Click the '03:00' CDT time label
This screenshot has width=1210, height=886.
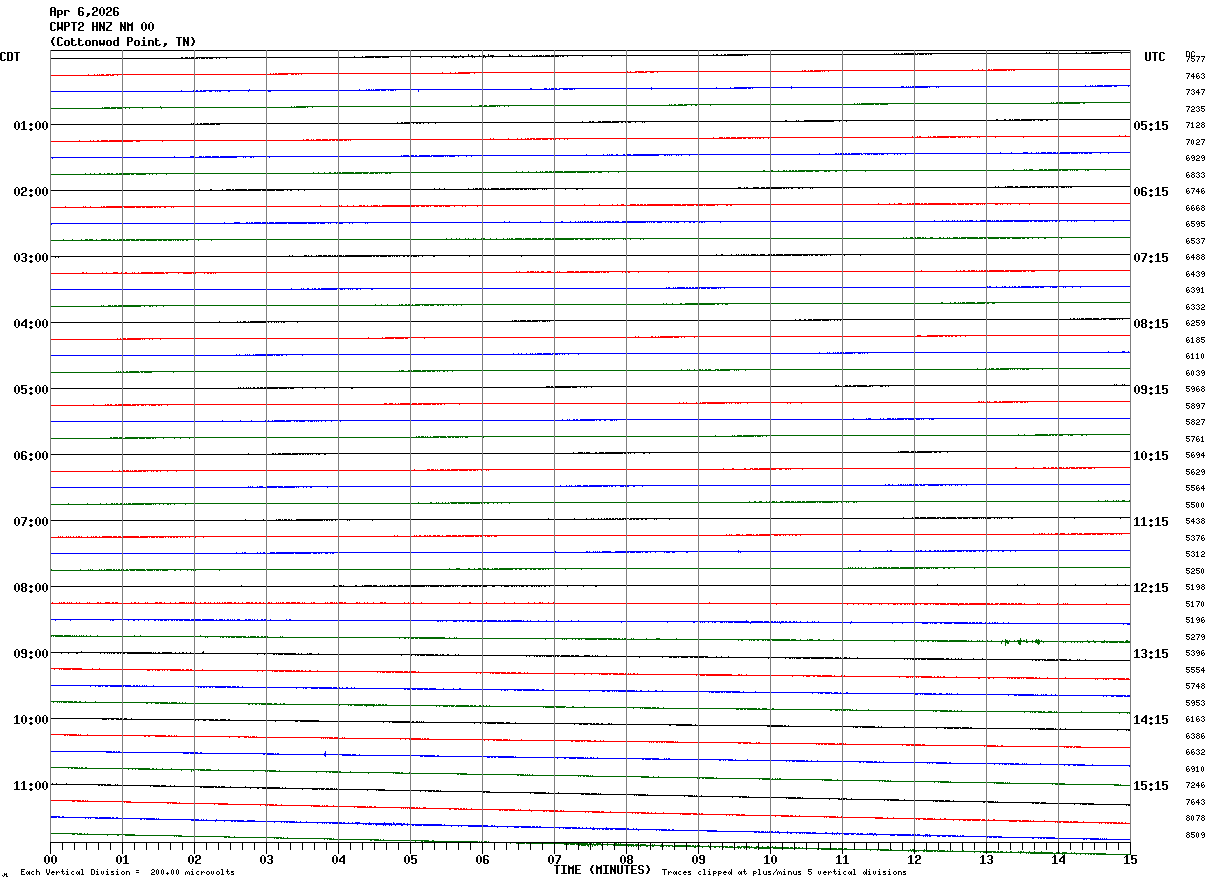click(x=31, y=258)
